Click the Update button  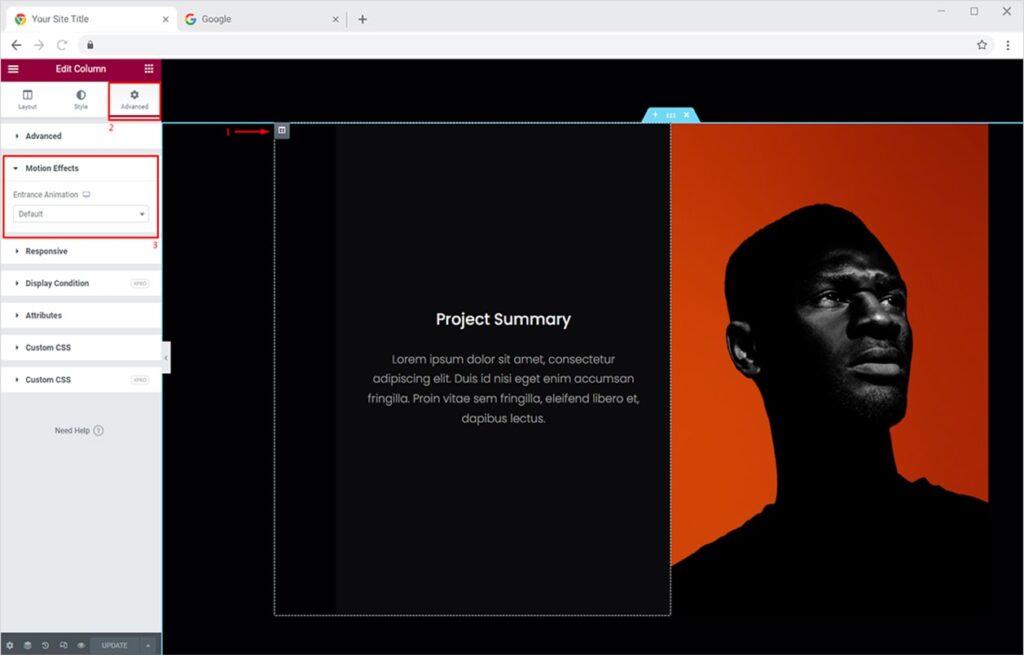coord(114,645)
